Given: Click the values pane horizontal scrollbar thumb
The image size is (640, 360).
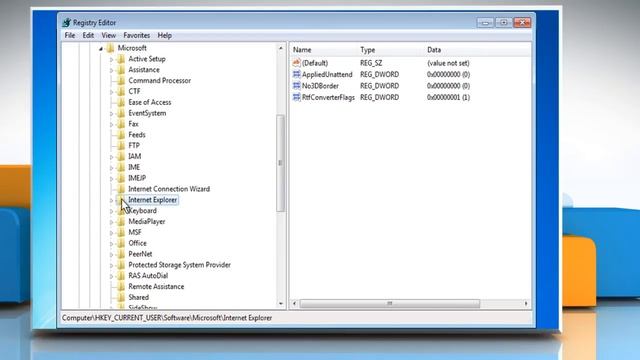Looking at the screenshot, I should [390, 304].
